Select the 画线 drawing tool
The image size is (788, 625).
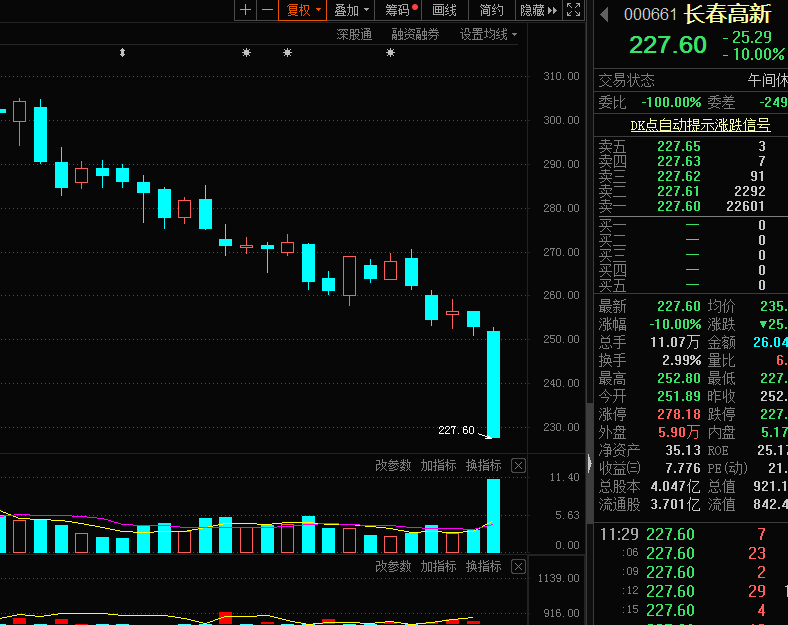[445, 10]
